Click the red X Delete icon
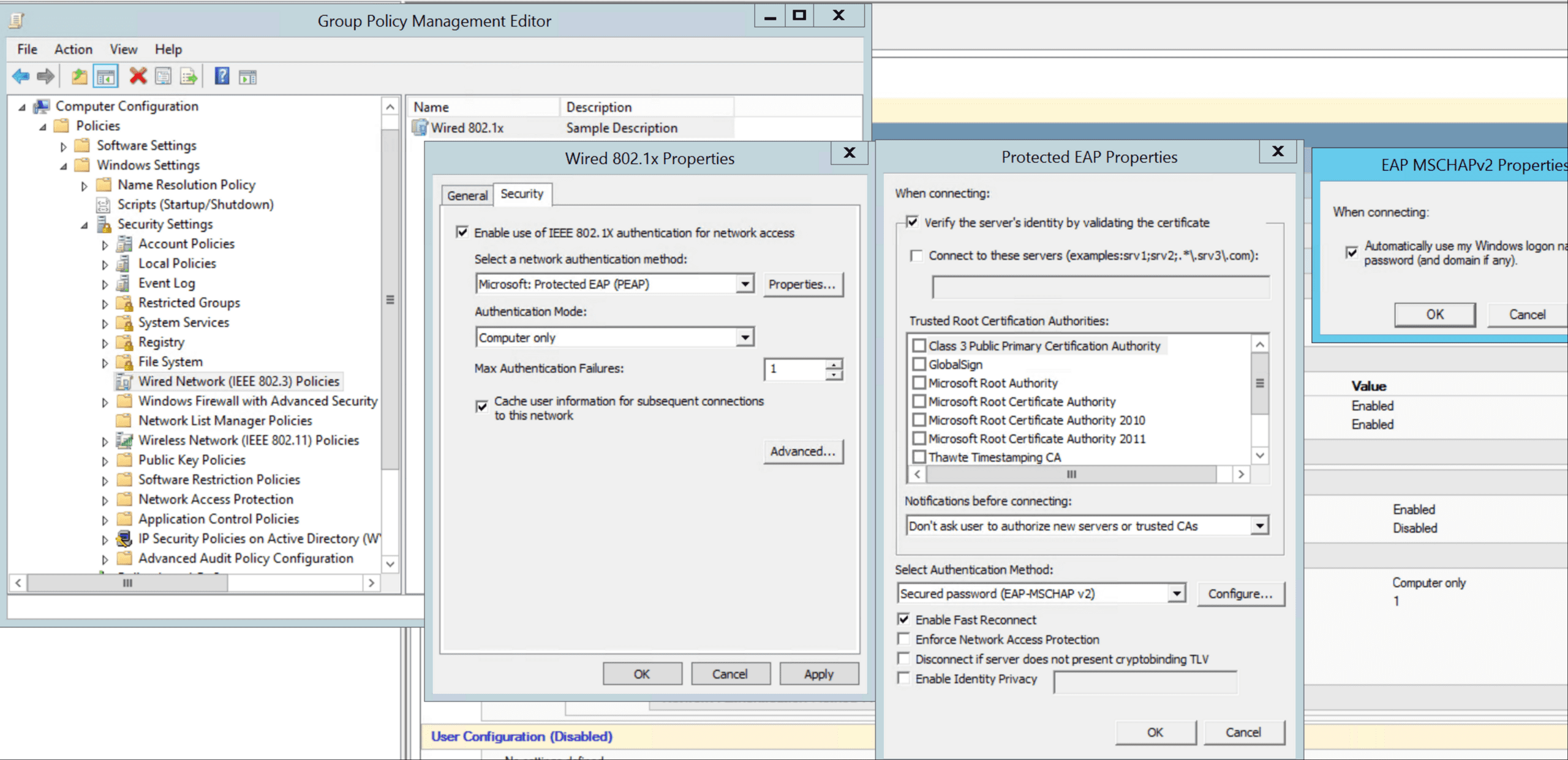Screen dimensions: 1568x760 pyautogui.click(x=138, y=77)
